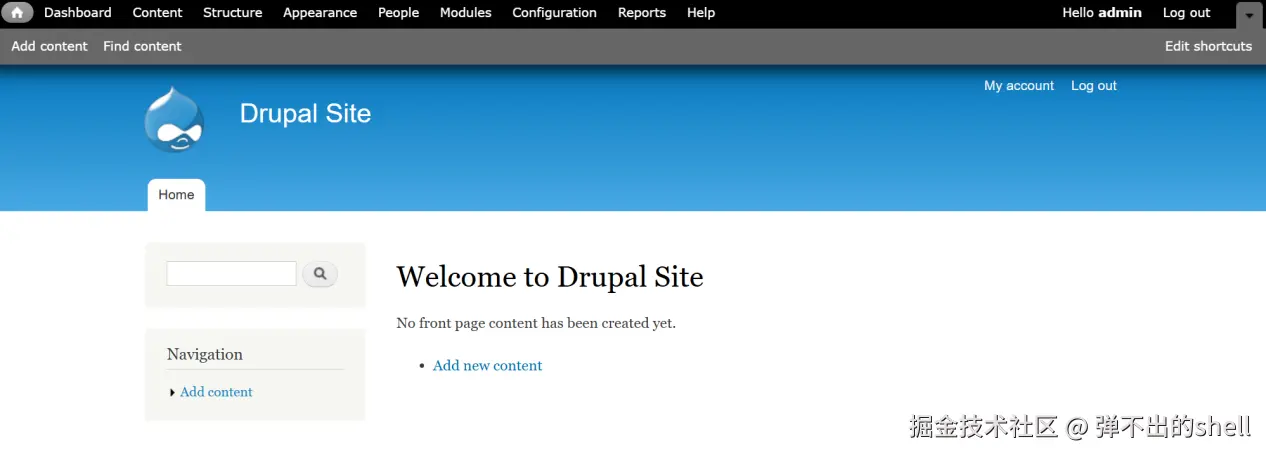
Task: Click the Welcome to Drupal Site heading
Action: coord(550,277)
